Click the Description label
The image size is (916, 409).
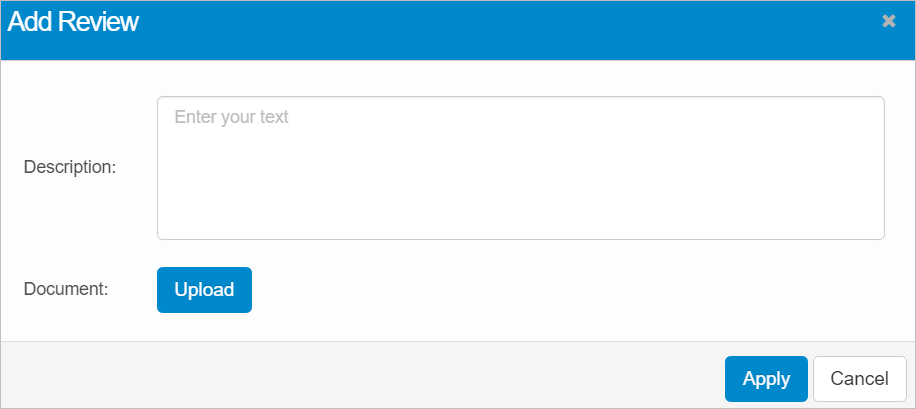tap(70, 167)
